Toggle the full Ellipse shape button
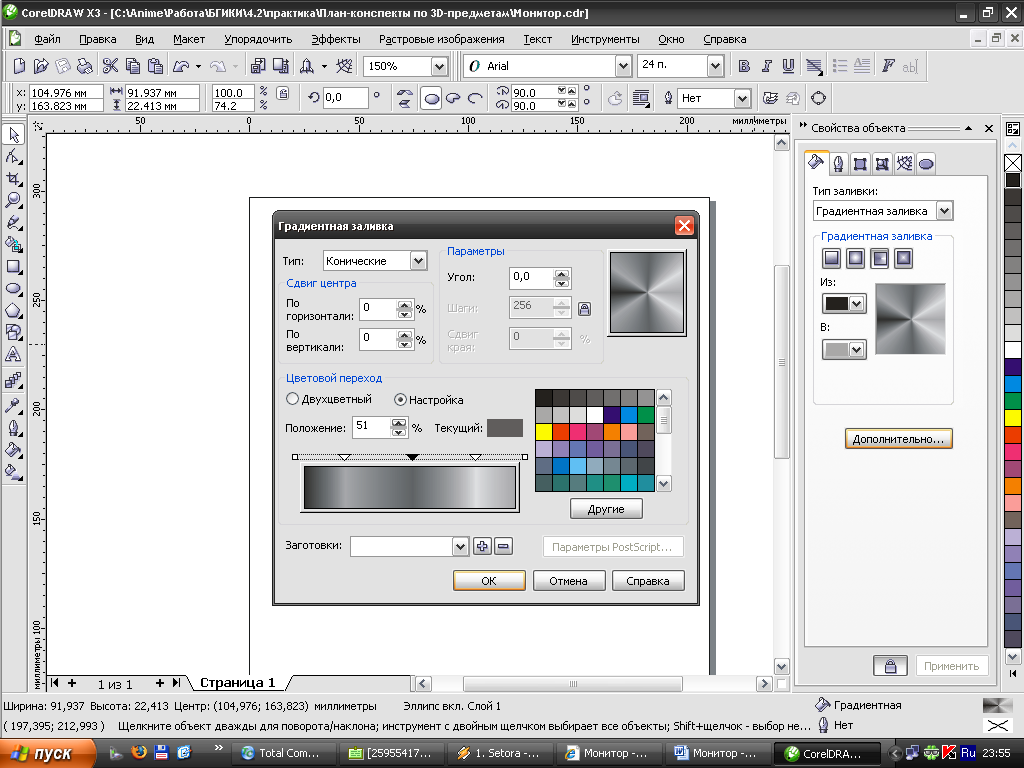1024x768 pixels. tap(431, 99)
